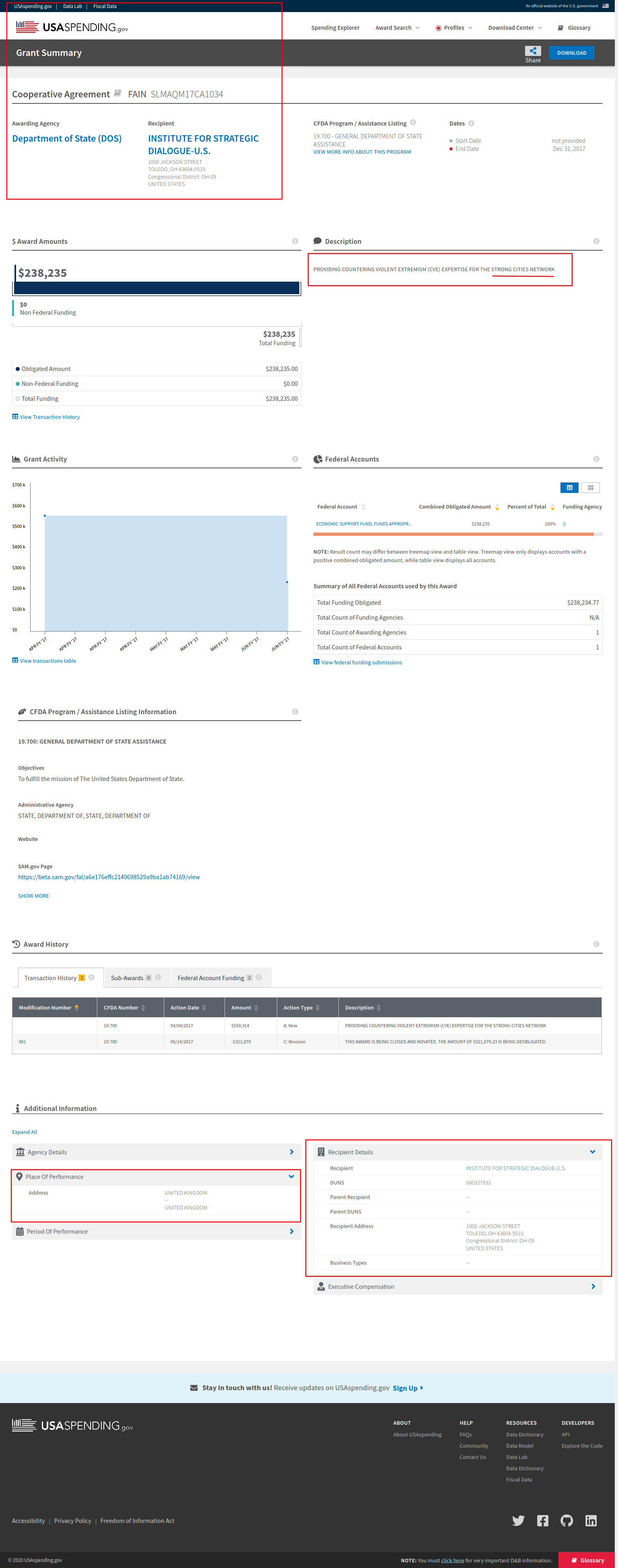618x1568 pixels.
Task: Open Fiscal Data in the top bar
Action: 105,6
